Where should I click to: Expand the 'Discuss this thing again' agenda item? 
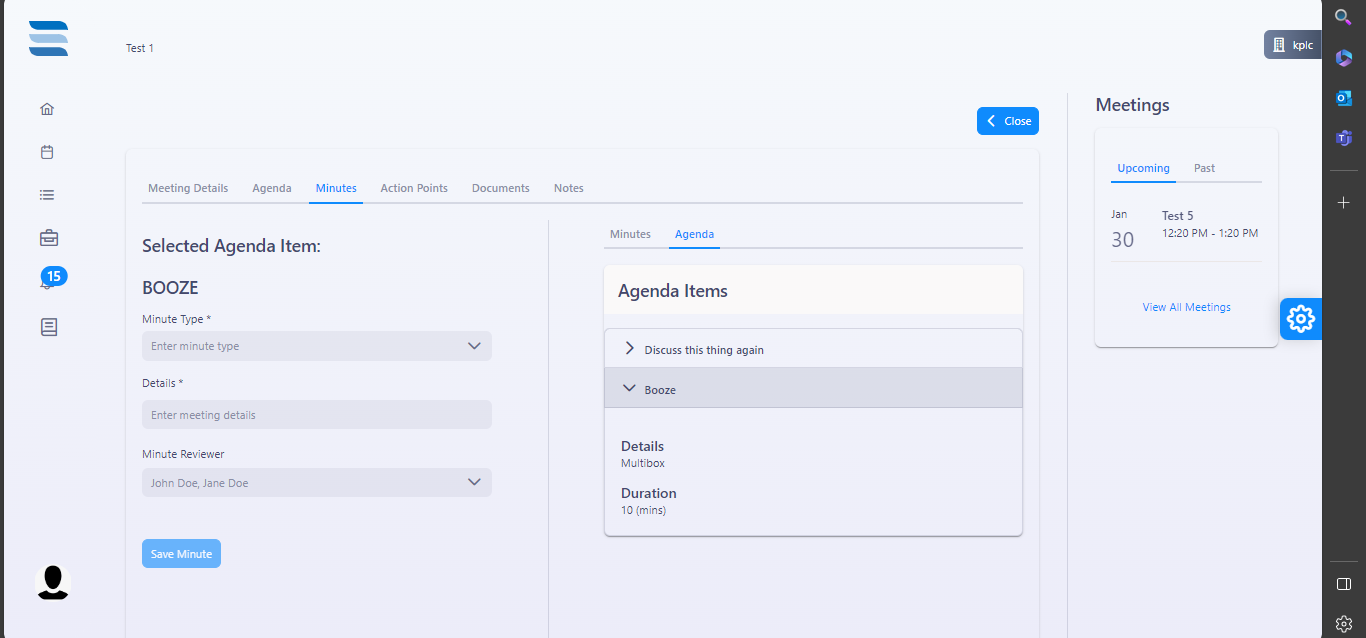[813, 349]
